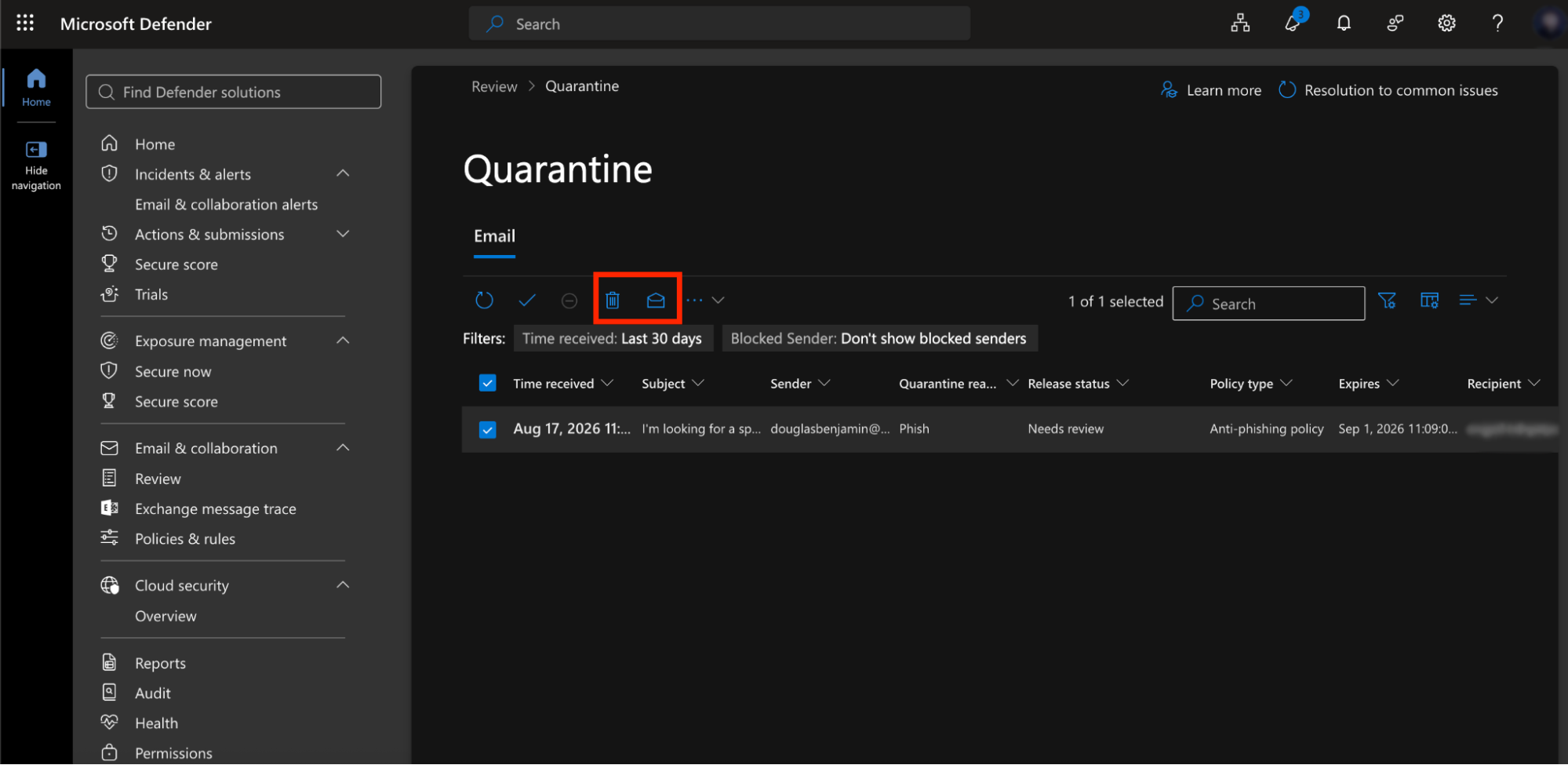Collapse the Exposure management section
Screen dimensions: 1568x765
click(x=343, y=341)
